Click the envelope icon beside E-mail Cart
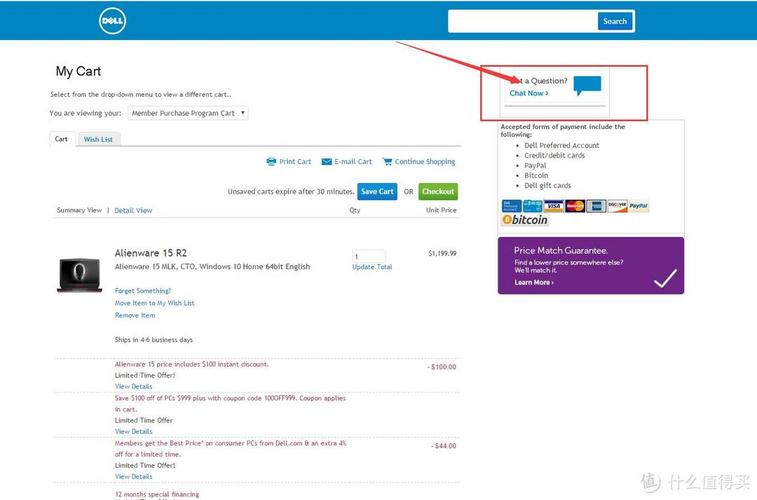757x500 pixels. [327, 162]
